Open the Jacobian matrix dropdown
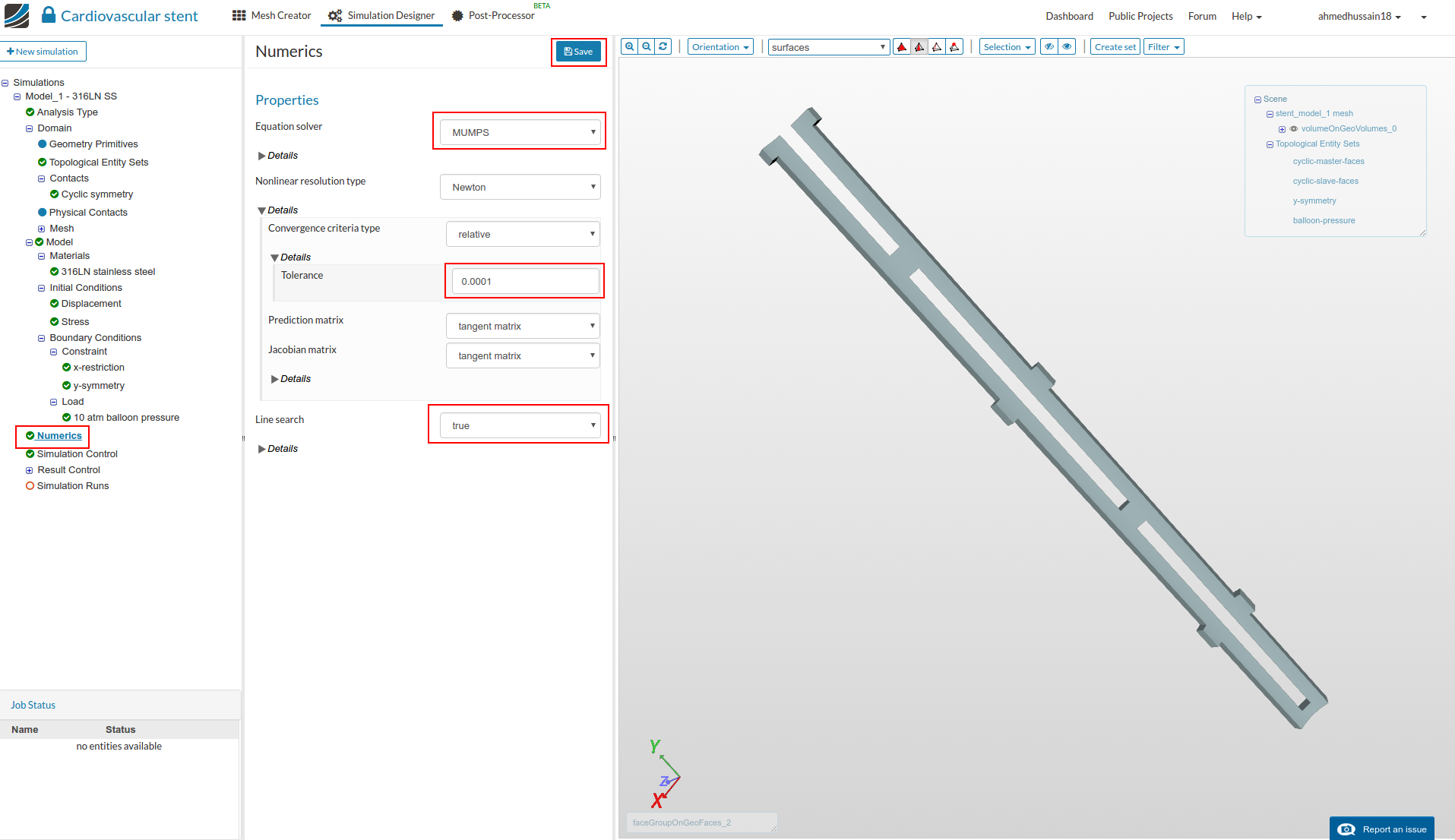Screen dimensions: 1455x840 click(523, 355)
